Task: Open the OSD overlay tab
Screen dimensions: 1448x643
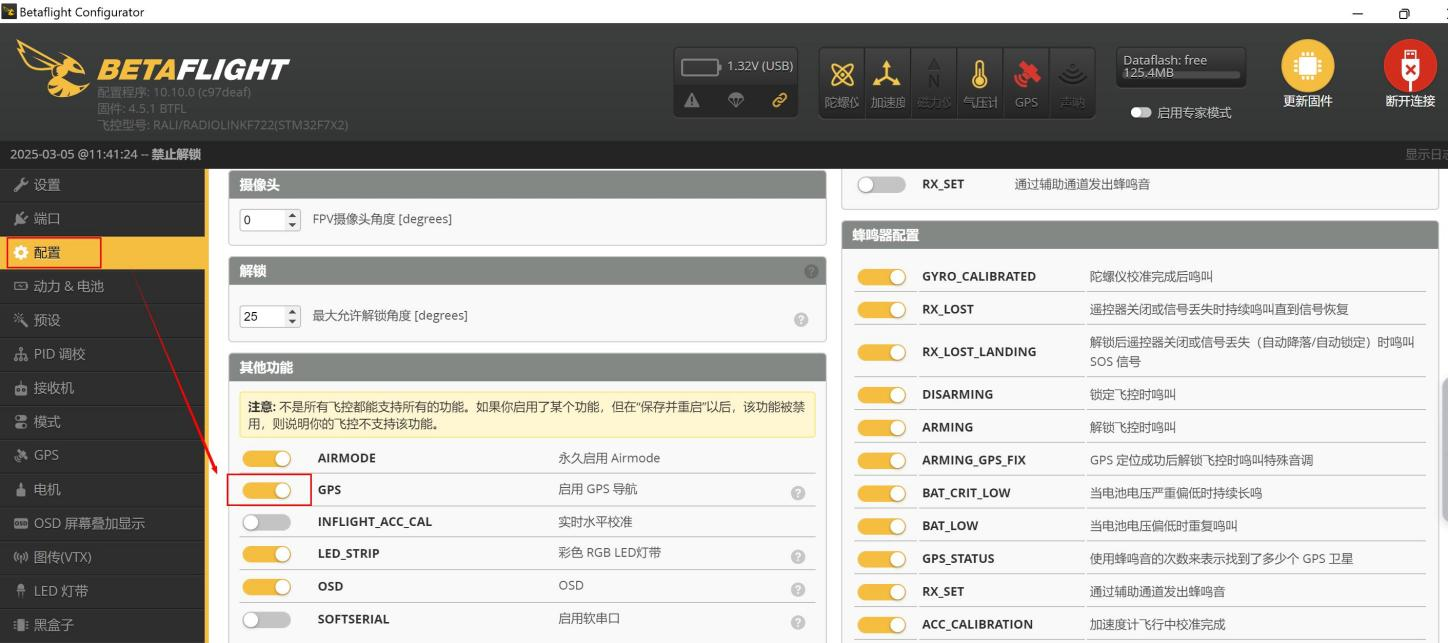Action: (x=89, y=523)
